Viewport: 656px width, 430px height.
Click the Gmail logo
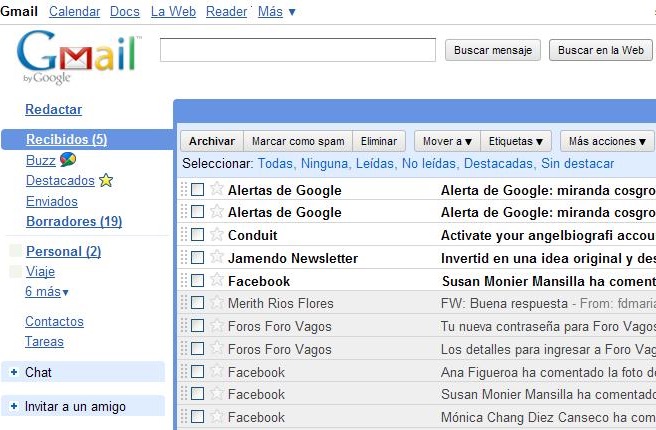tap(77, 57)
